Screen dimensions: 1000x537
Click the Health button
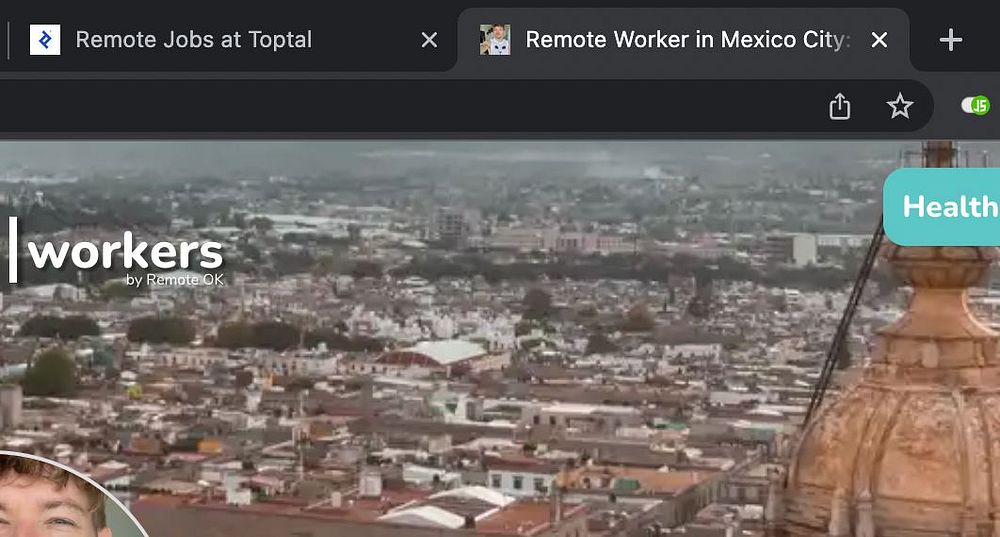tap(942, 207)
